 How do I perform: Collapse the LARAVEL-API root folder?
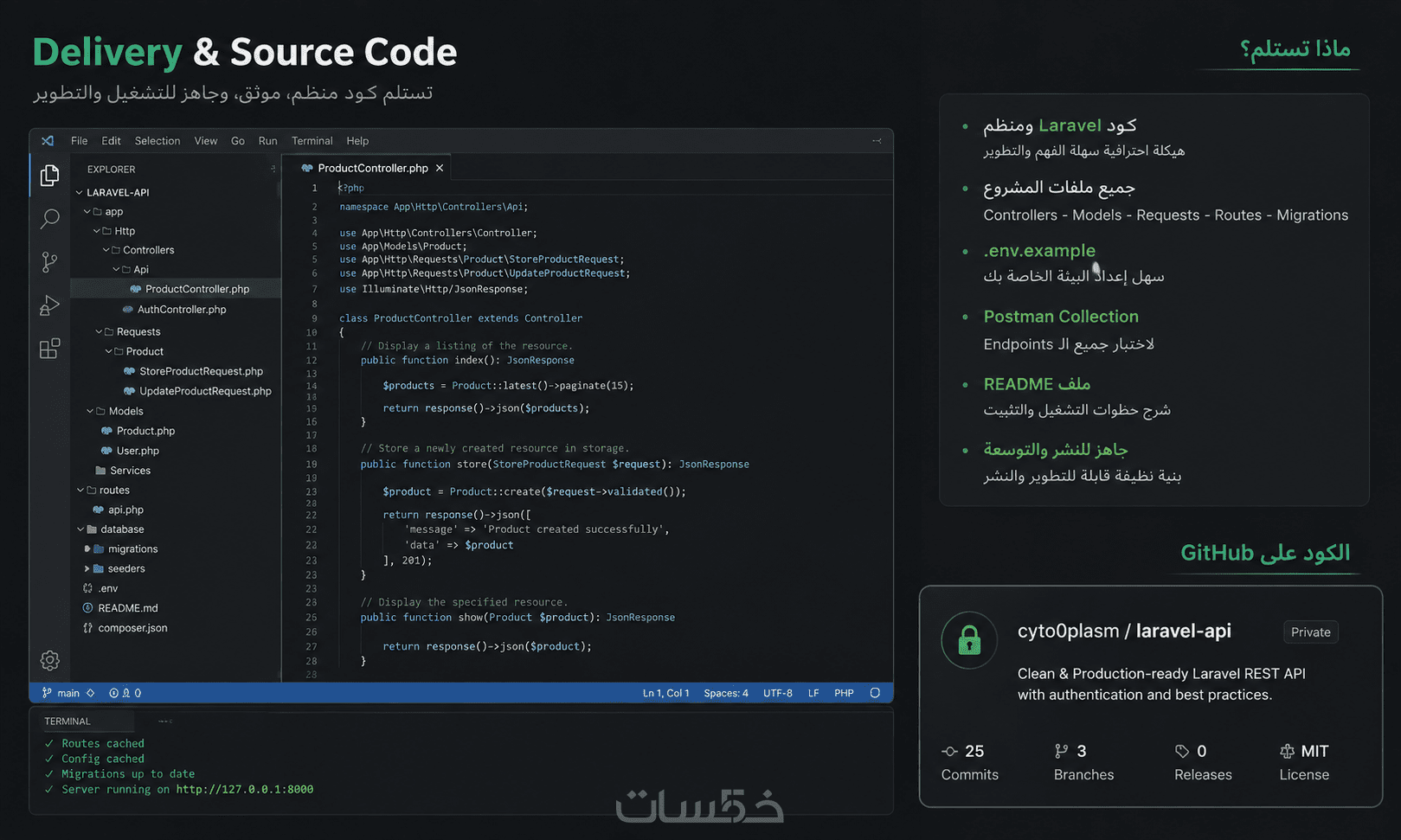coord(80,192)
